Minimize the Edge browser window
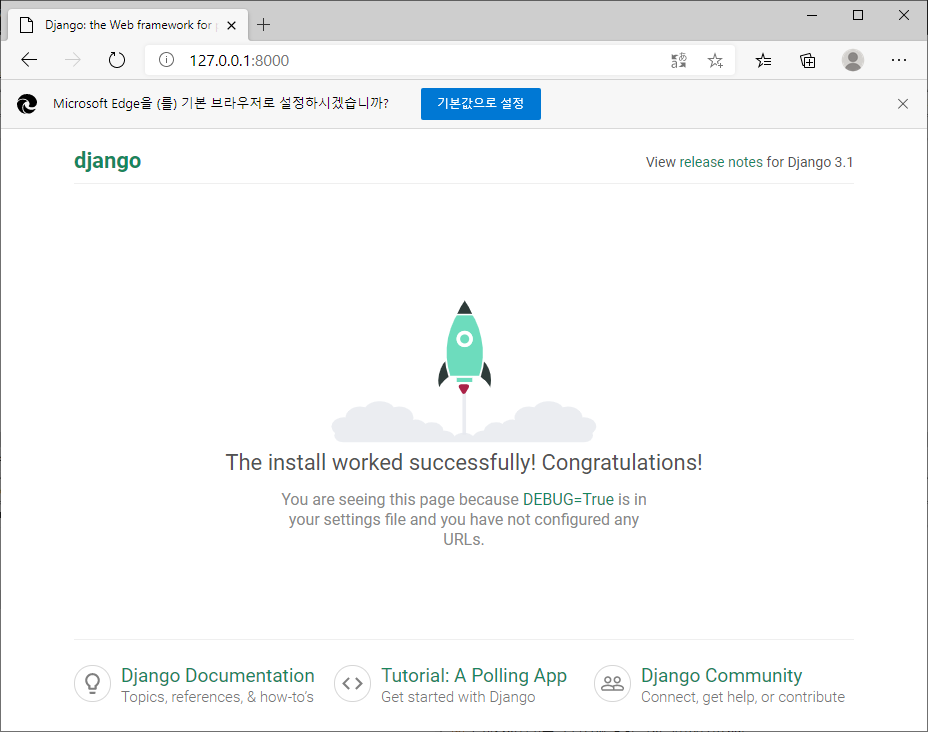This screenshot has height=732, width=928. pos(812,15)
